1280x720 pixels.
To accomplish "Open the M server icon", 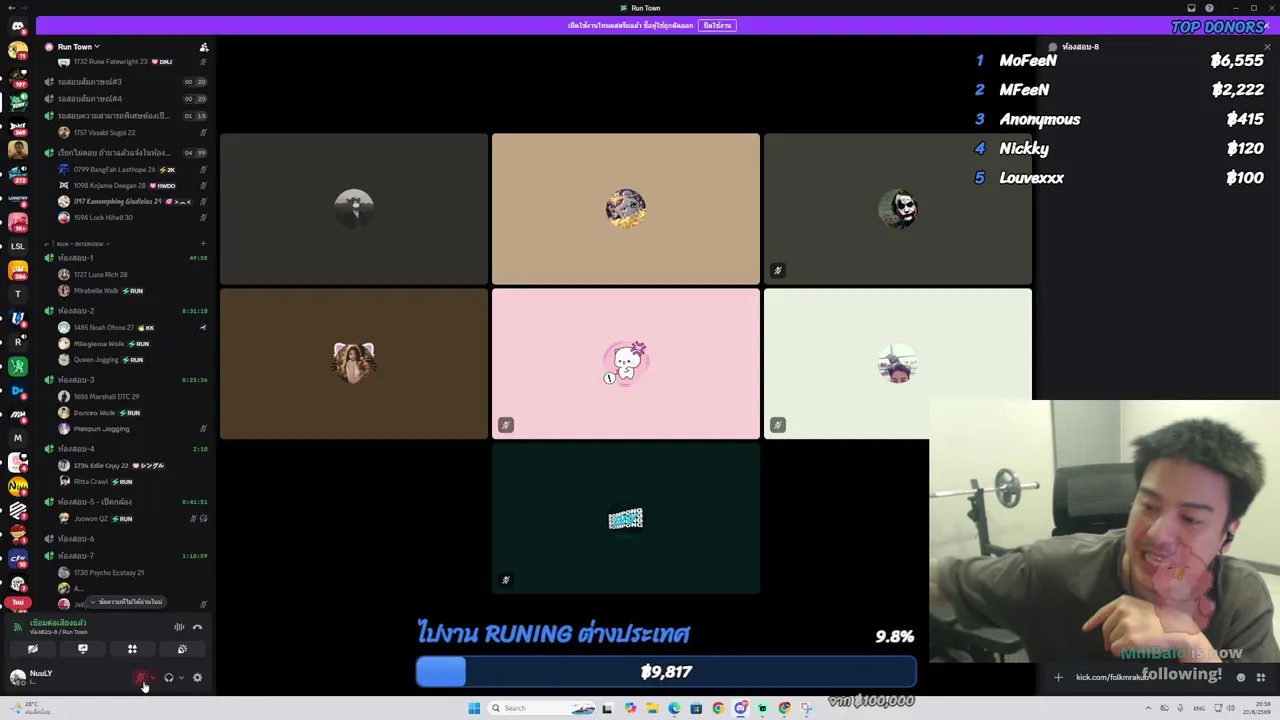I will 17,438.
